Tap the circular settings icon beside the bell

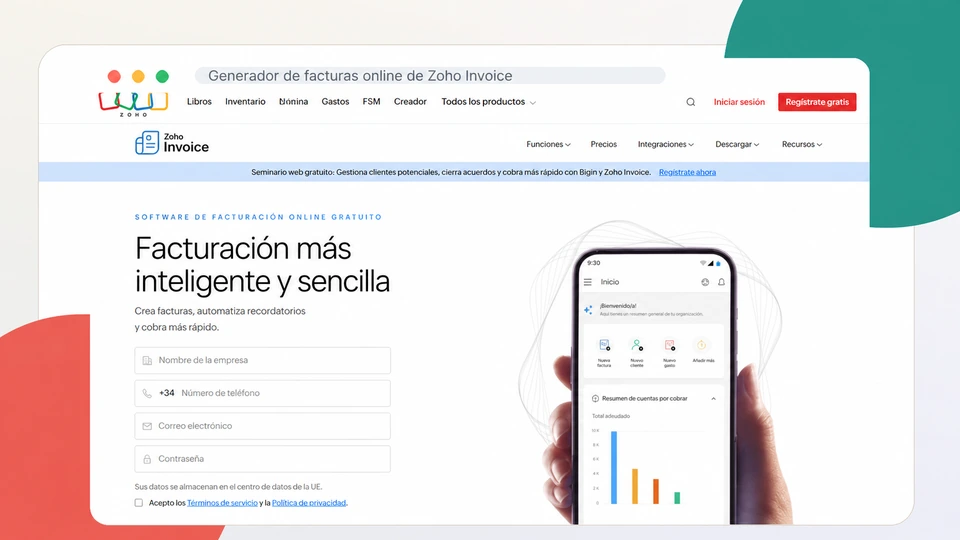tap(705, 282)
